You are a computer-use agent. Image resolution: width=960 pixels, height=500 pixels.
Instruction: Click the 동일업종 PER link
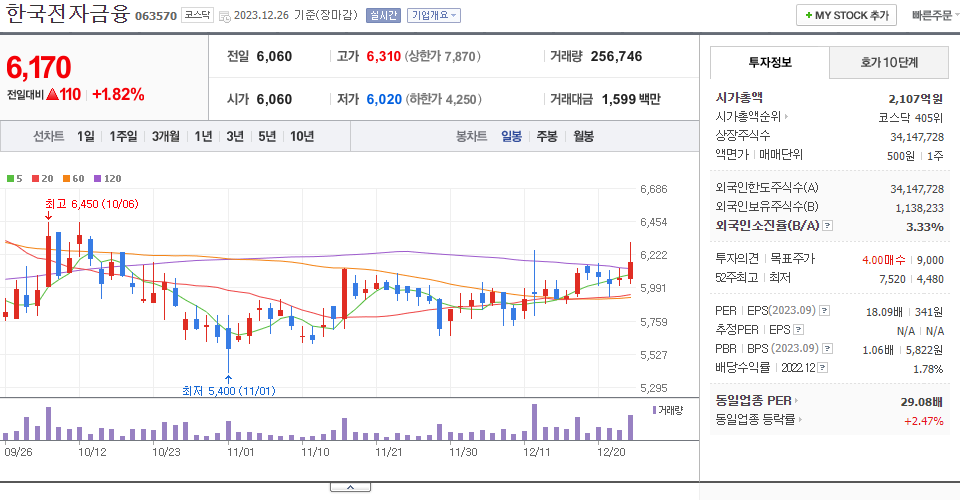pyautogui.click(x=754, y=401)
